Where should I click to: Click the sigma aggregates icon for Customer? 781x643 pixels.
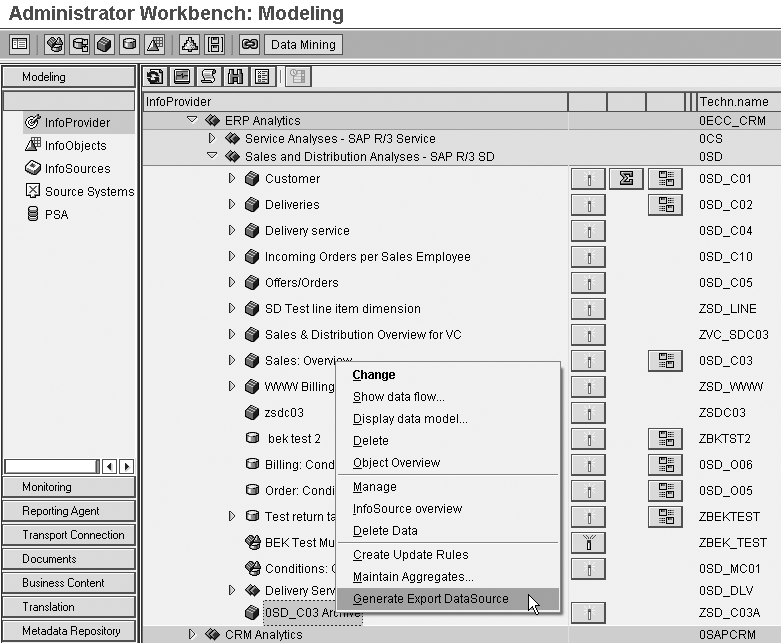pyautogui.click(x=626, y=178)
